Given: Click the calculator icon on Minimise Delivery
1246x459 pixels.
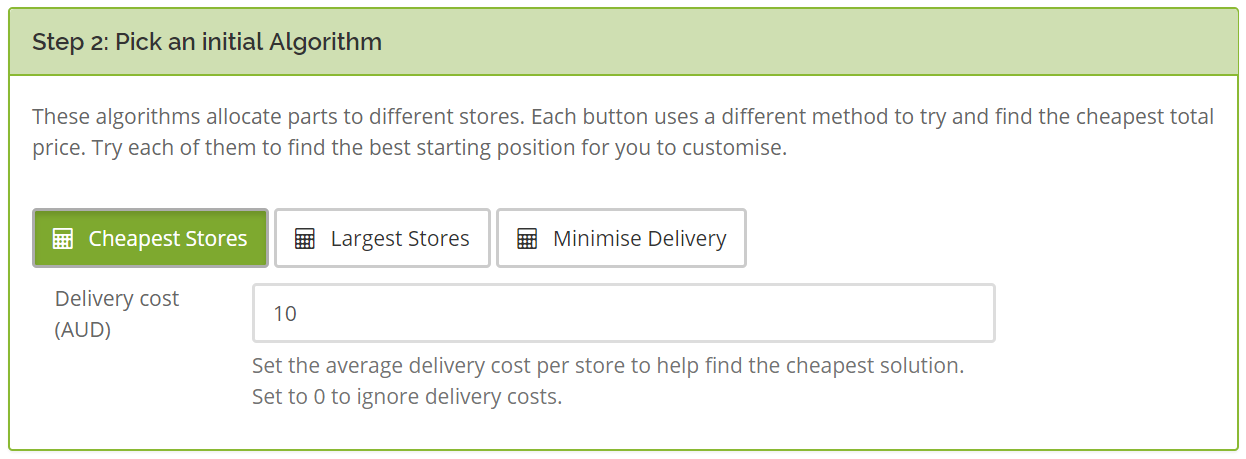Looking at the screenshot, I should point(527,239).
